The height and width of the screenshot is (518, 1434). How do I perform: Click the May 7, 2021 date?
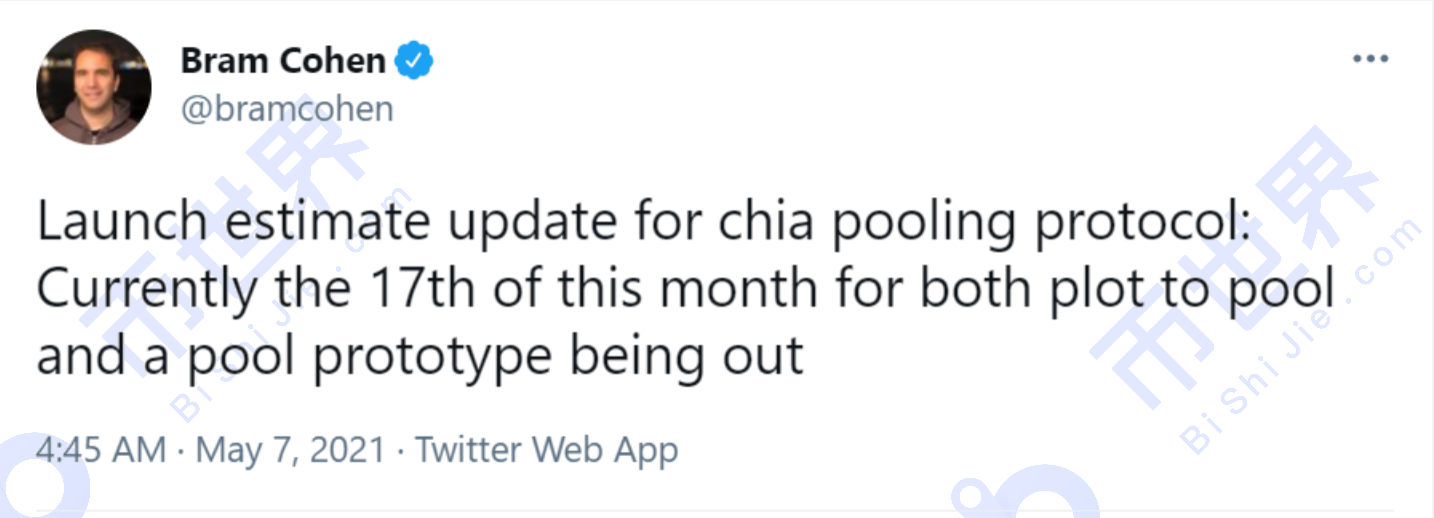coord(290,449)
